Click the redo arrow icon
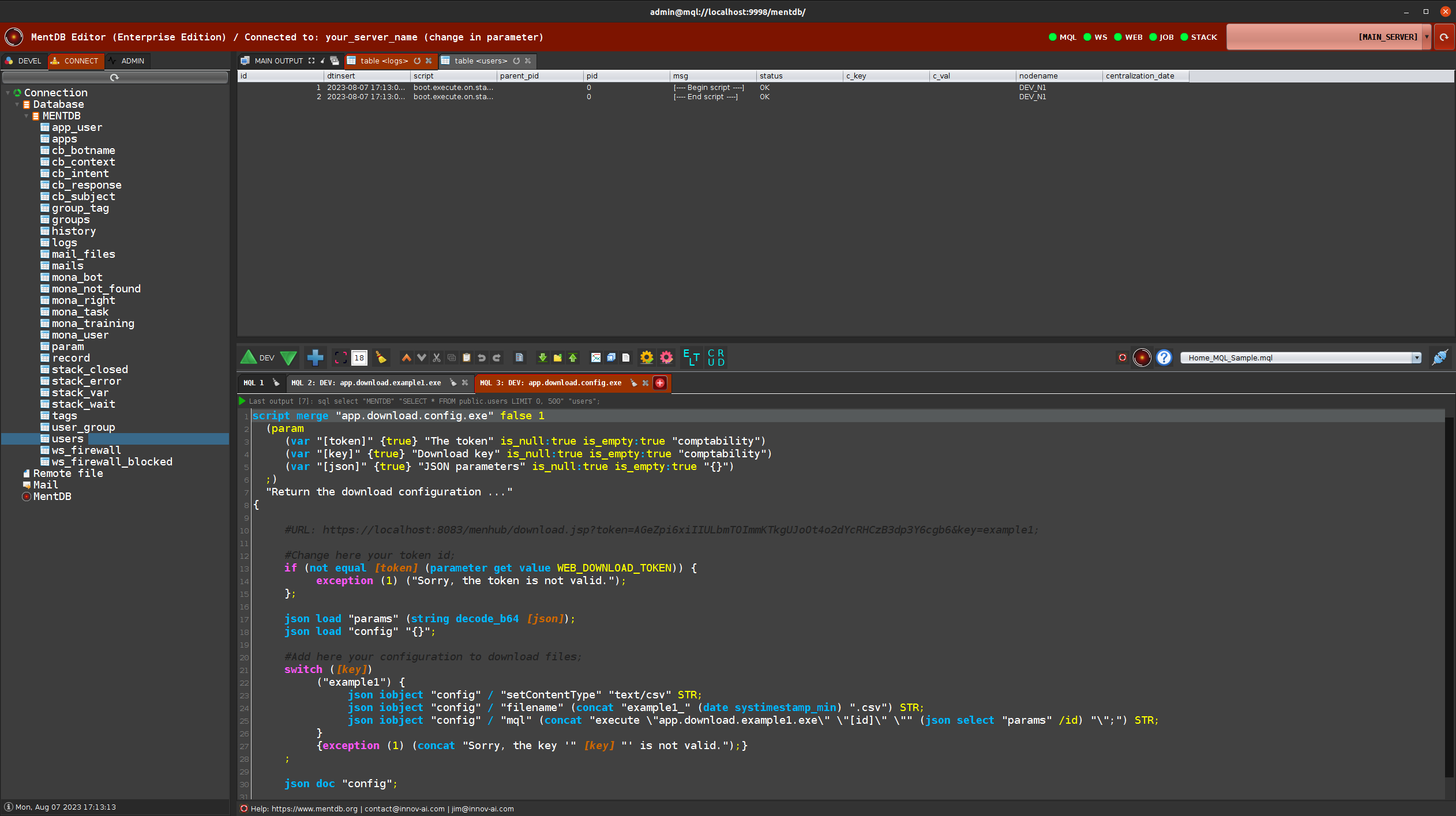Screen dimensions: 1456x816 (x=497, y=358)
